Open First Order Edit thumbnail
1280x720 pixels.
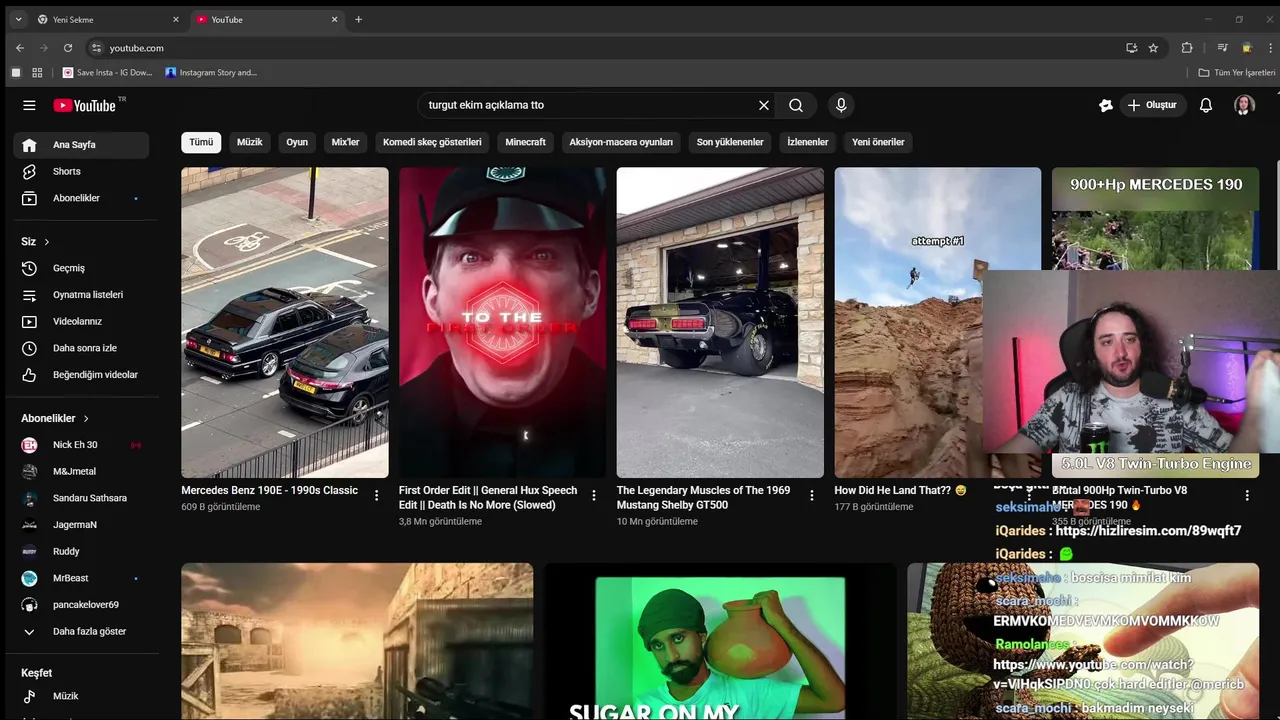click(502, 322)
